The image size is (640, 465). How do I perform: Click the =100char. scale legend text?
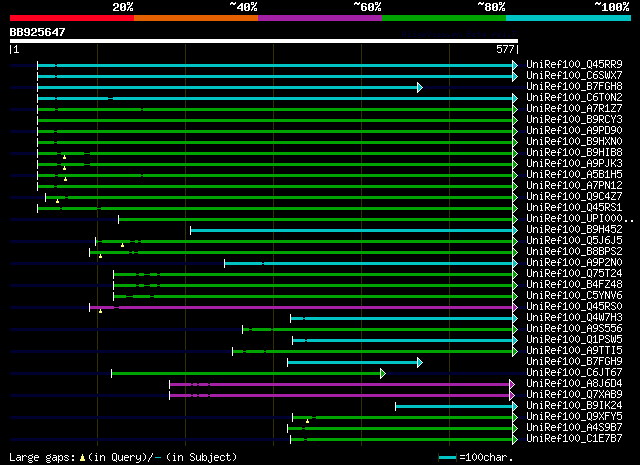(x=486, y=457)
